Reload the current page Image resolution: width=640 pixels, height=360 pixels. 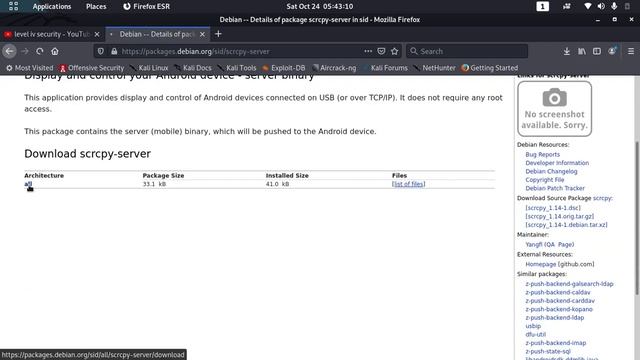pyautogui.click(x=40, y=51)
